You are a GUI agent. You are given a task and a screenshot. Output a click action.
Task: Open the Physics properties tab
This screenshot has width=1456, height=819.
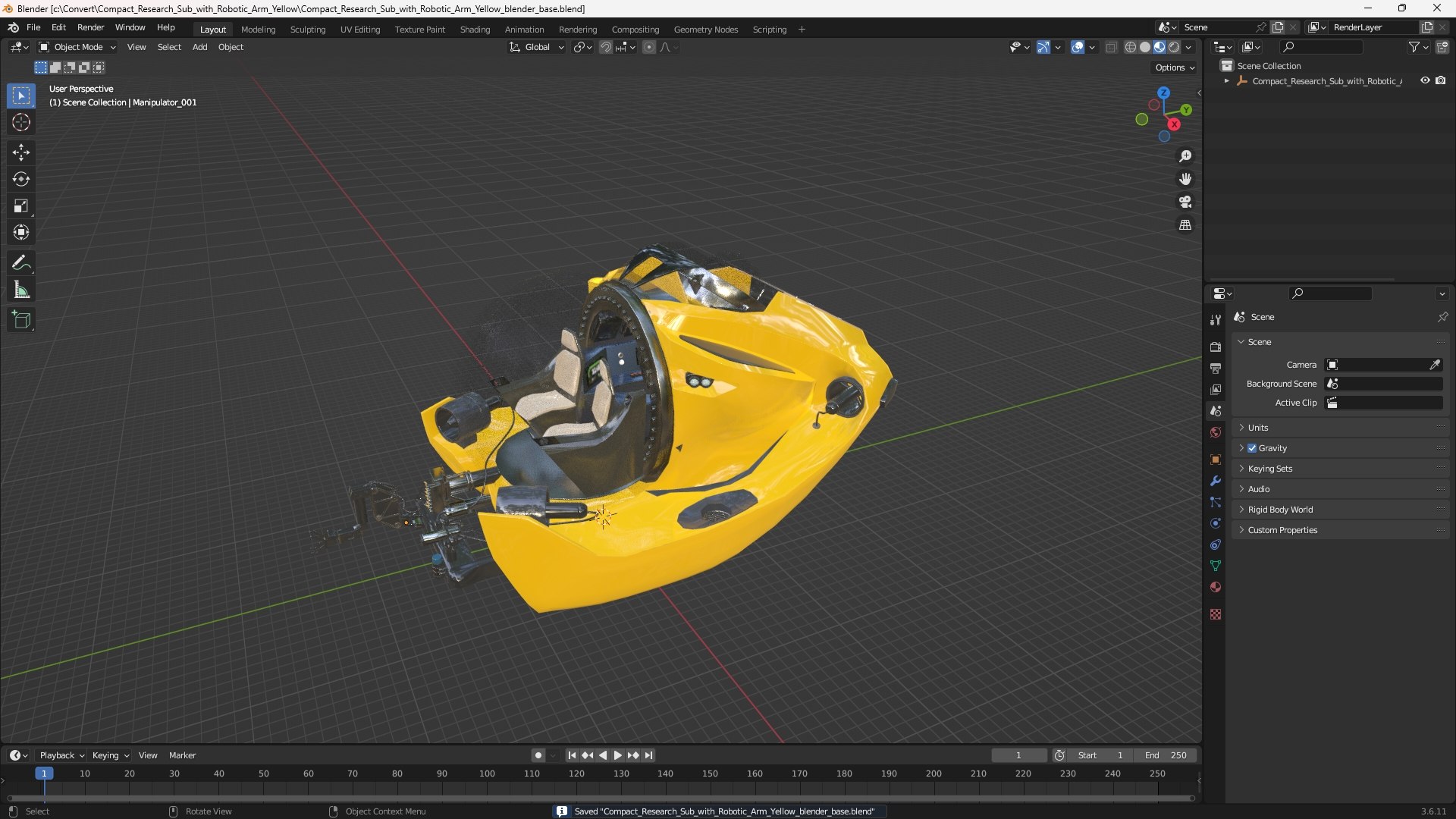pos(1216,523)
